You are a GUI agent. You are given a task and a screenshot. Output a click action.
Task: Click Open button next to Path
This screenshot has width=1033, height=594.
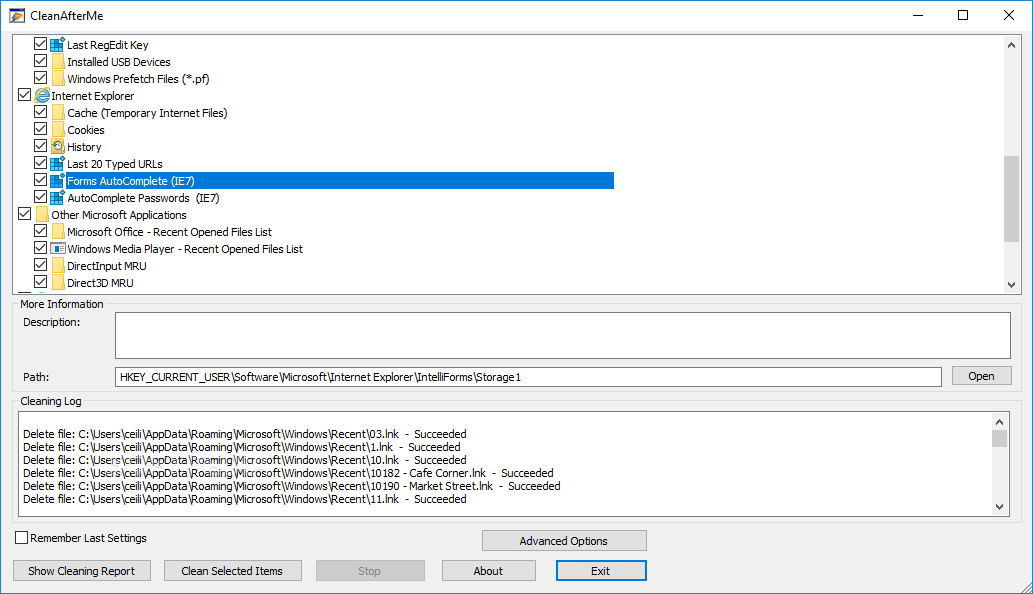point(982,376)
